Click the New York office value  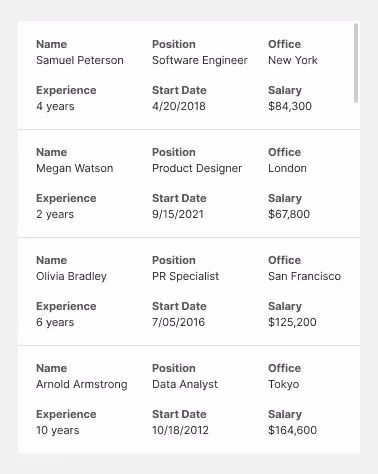(293, 60)
